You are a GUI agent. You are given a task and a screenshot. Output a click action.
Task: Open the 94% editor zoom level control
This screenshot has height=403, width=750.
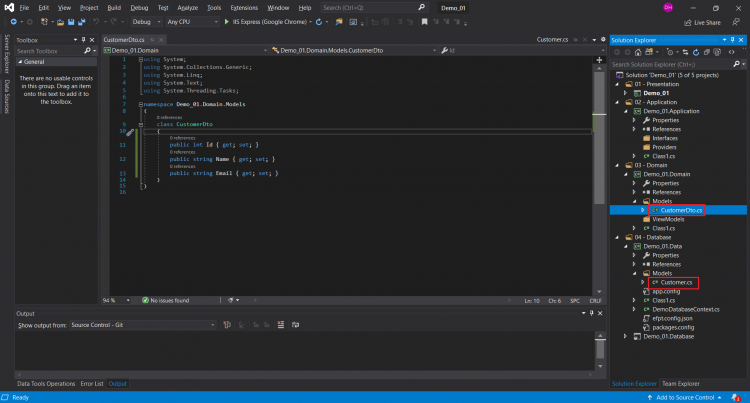[112, 300]
